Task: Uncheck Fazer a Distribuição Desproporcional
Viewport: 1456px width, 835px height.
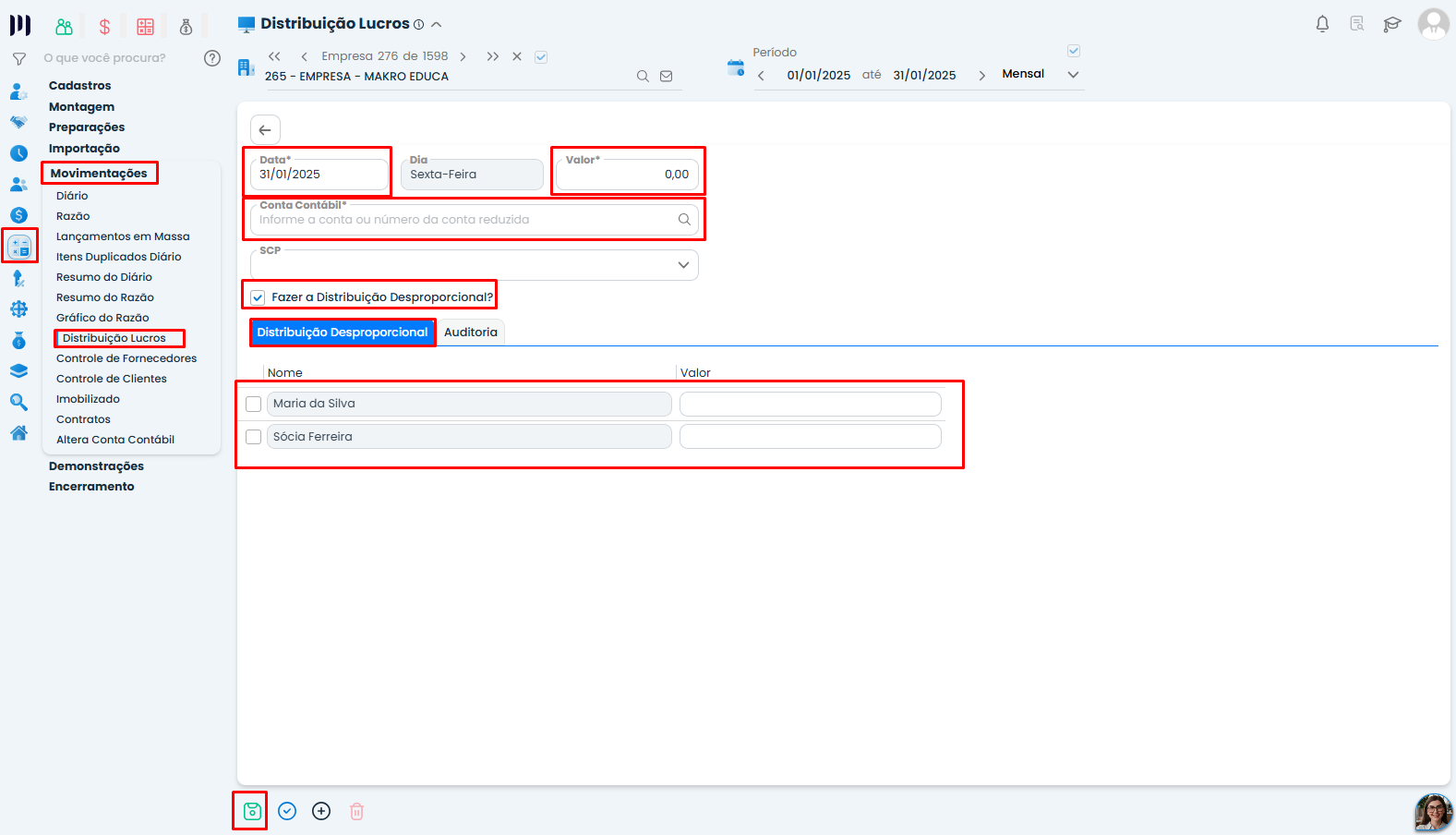Action: [258, 297]
